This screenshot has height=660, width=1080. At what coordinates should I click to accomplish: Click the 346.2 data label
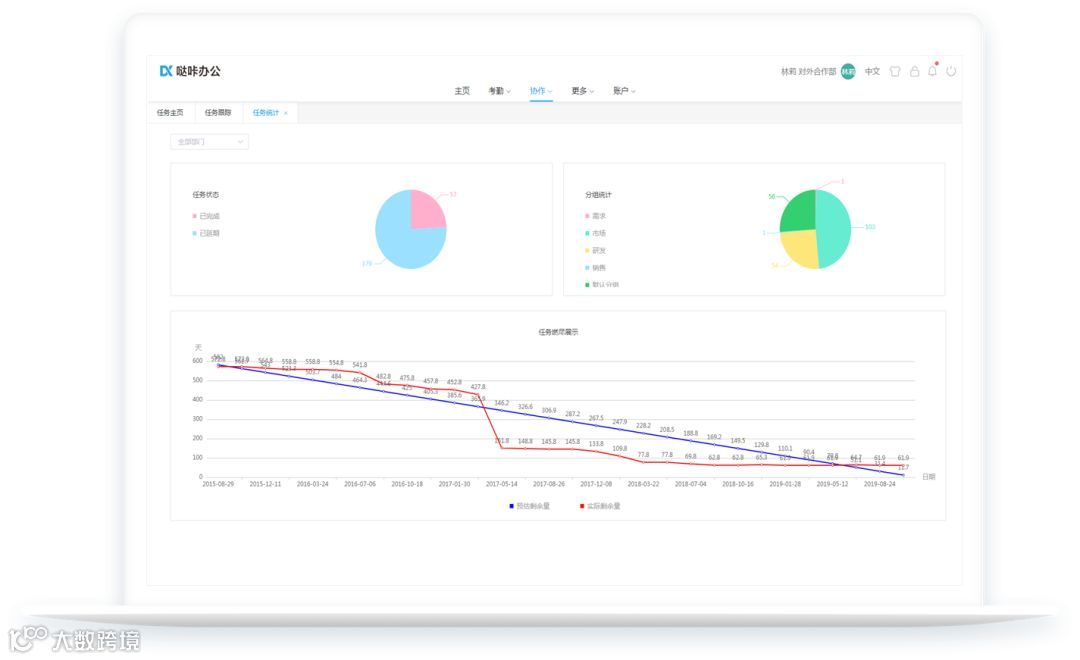click(501, 403)
